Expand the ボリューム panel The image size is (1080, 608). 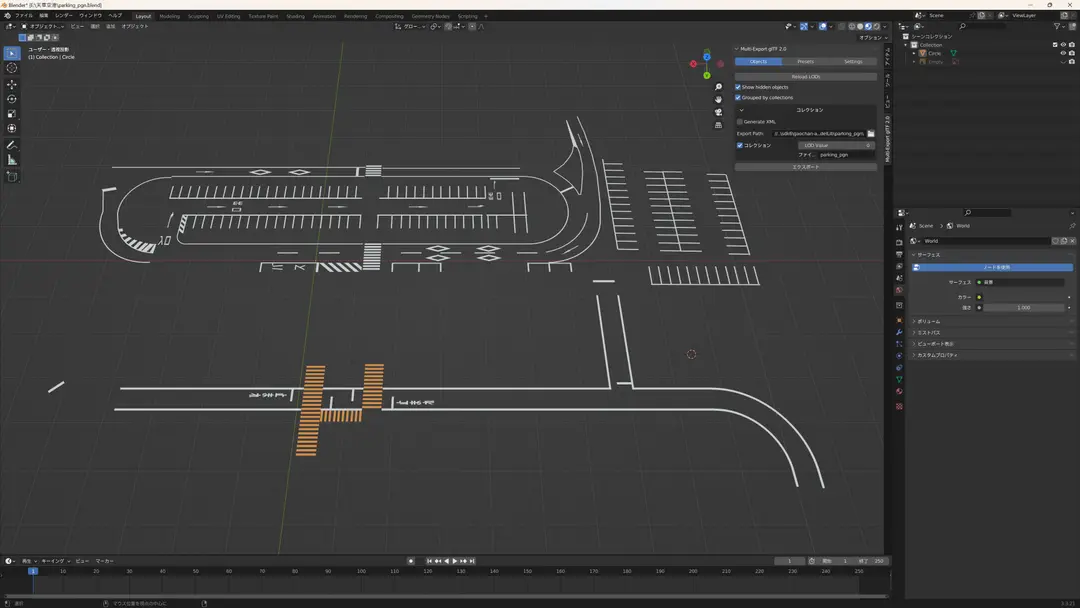tap(928, 322)
